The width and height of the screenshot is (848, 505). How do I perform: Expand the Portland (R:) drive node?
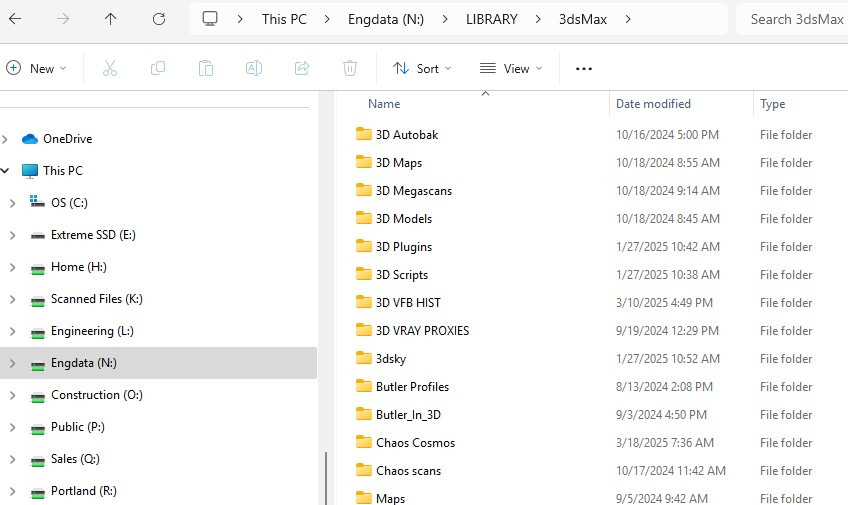[x=12, y=491]
